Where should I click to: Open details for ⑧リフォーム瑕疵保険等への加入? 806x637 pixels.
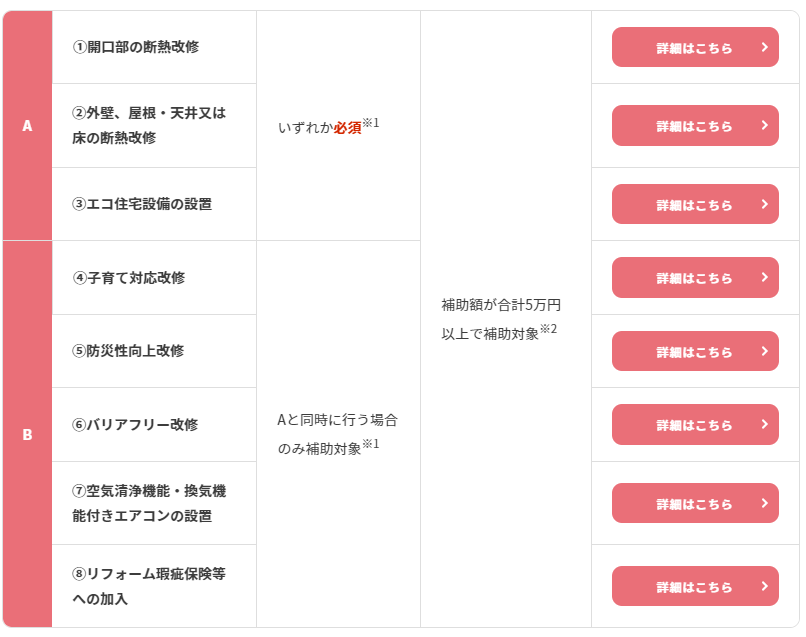click(x=694, y=587)
